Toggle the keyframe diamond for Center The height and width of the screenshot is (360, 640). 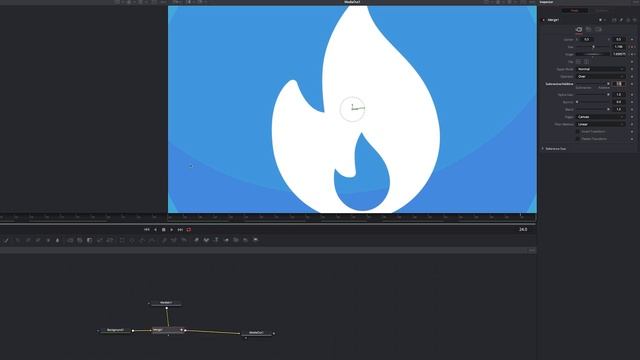632,40
